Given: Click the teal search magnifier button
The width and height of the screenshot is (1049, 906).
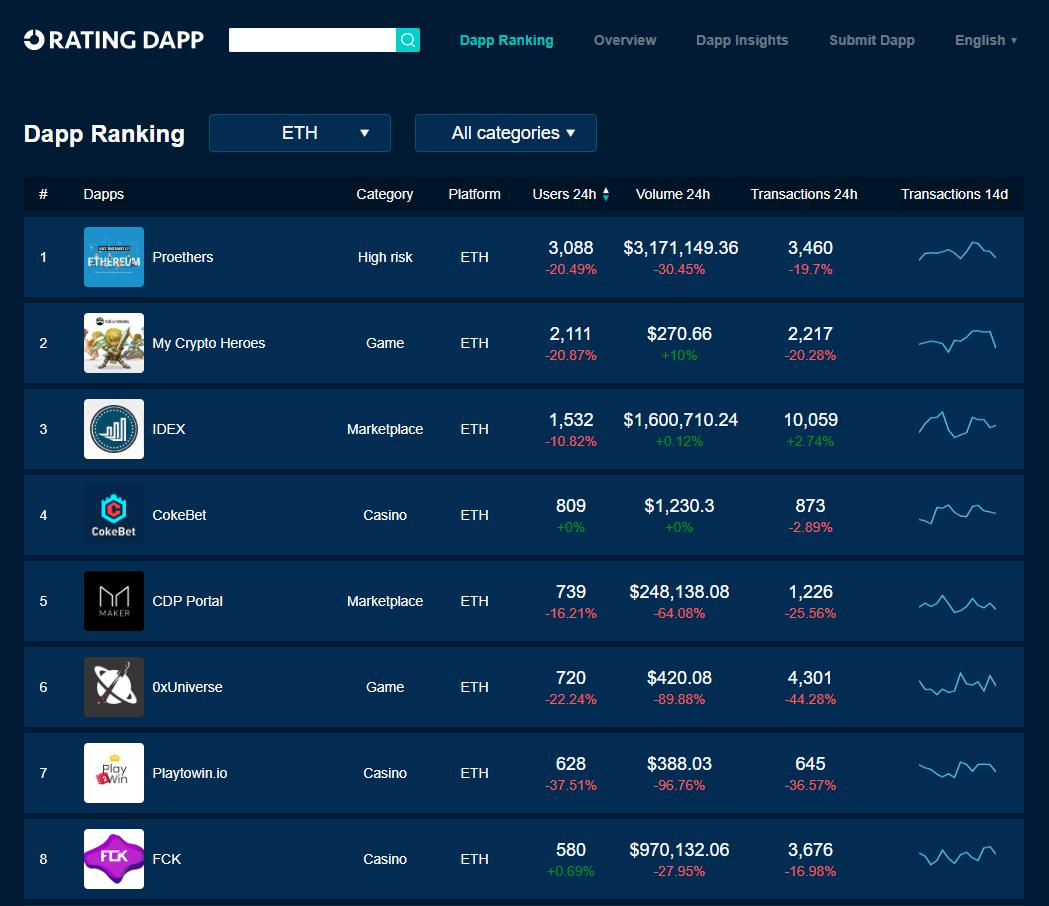Looking at the screenshot, I should coord(407,40).
